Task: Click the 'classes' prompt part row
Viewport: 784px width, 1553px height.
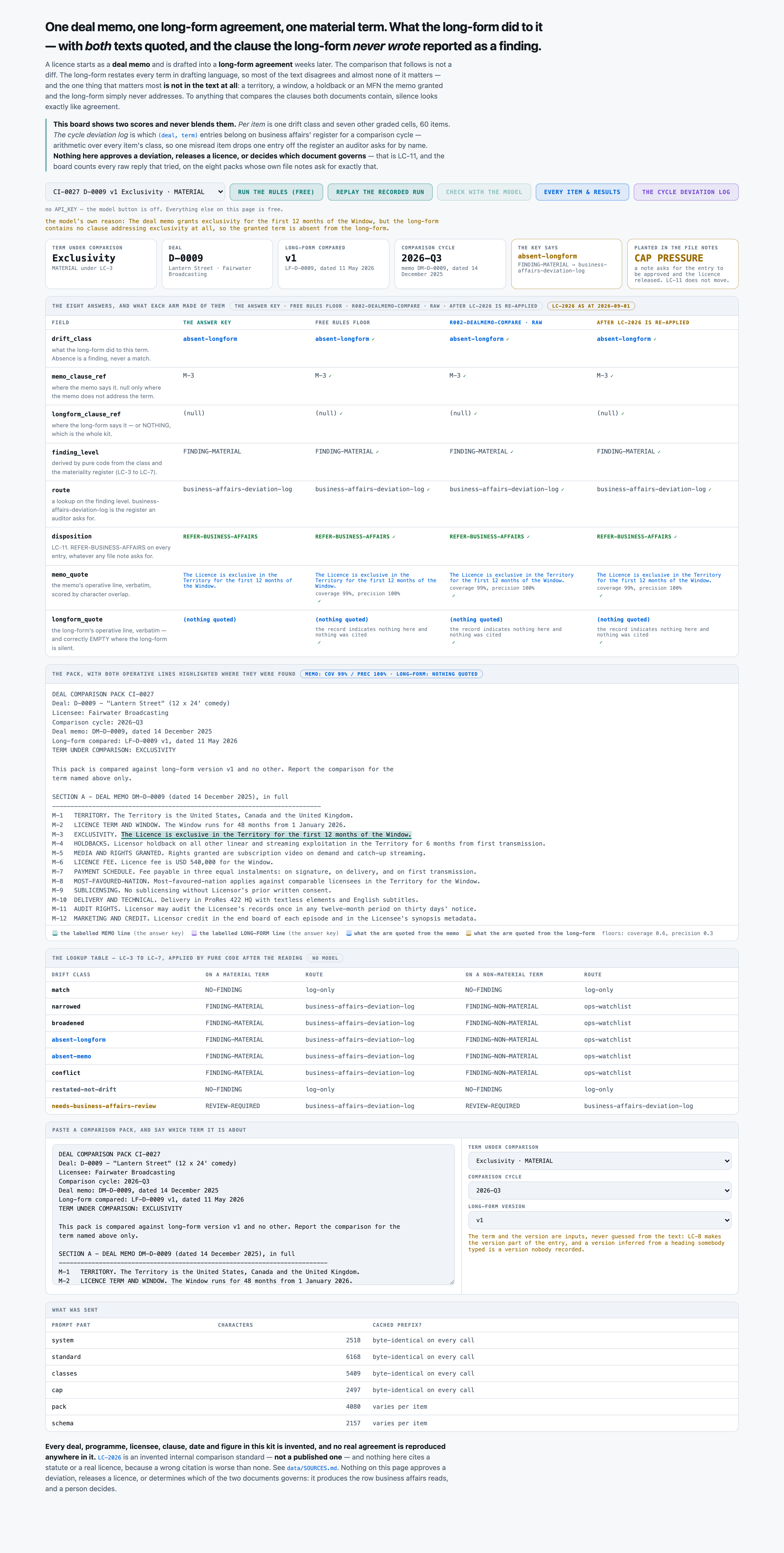Action: click(x=392, y=1373)
